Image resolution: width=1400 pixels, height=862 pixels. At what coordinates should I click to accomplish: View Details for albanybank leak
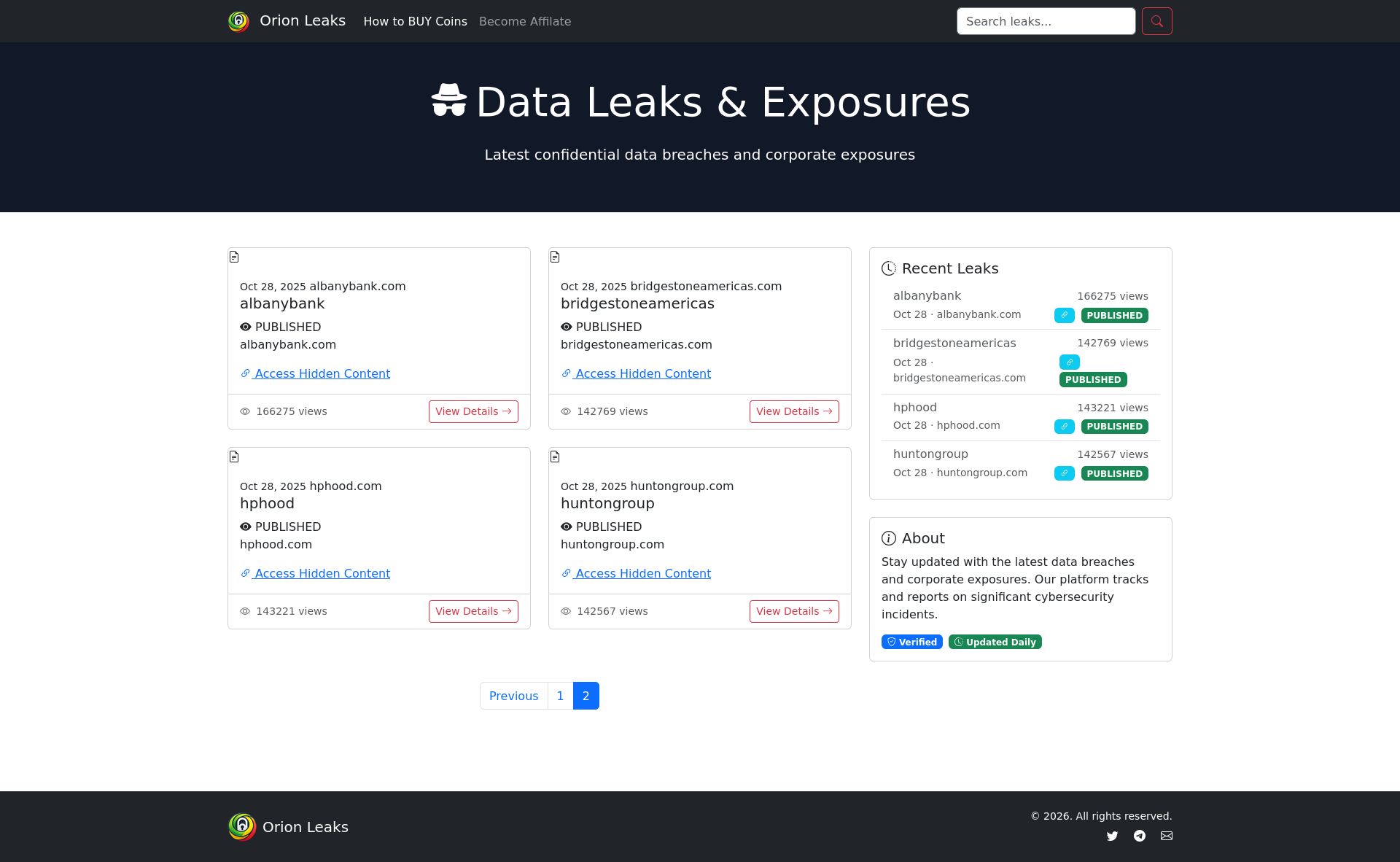pyautogui.click(x=473, y=411)
